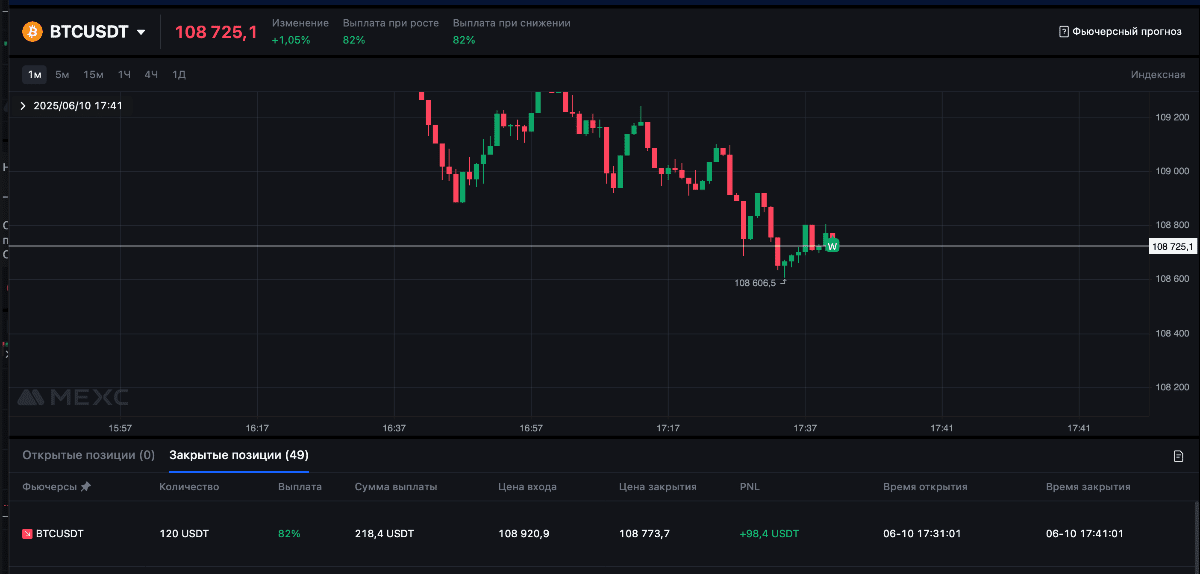Click the 2025/06/10 17:41 date label
Viewport: 1200px width, 574px height.
click(x=78, y=105)
